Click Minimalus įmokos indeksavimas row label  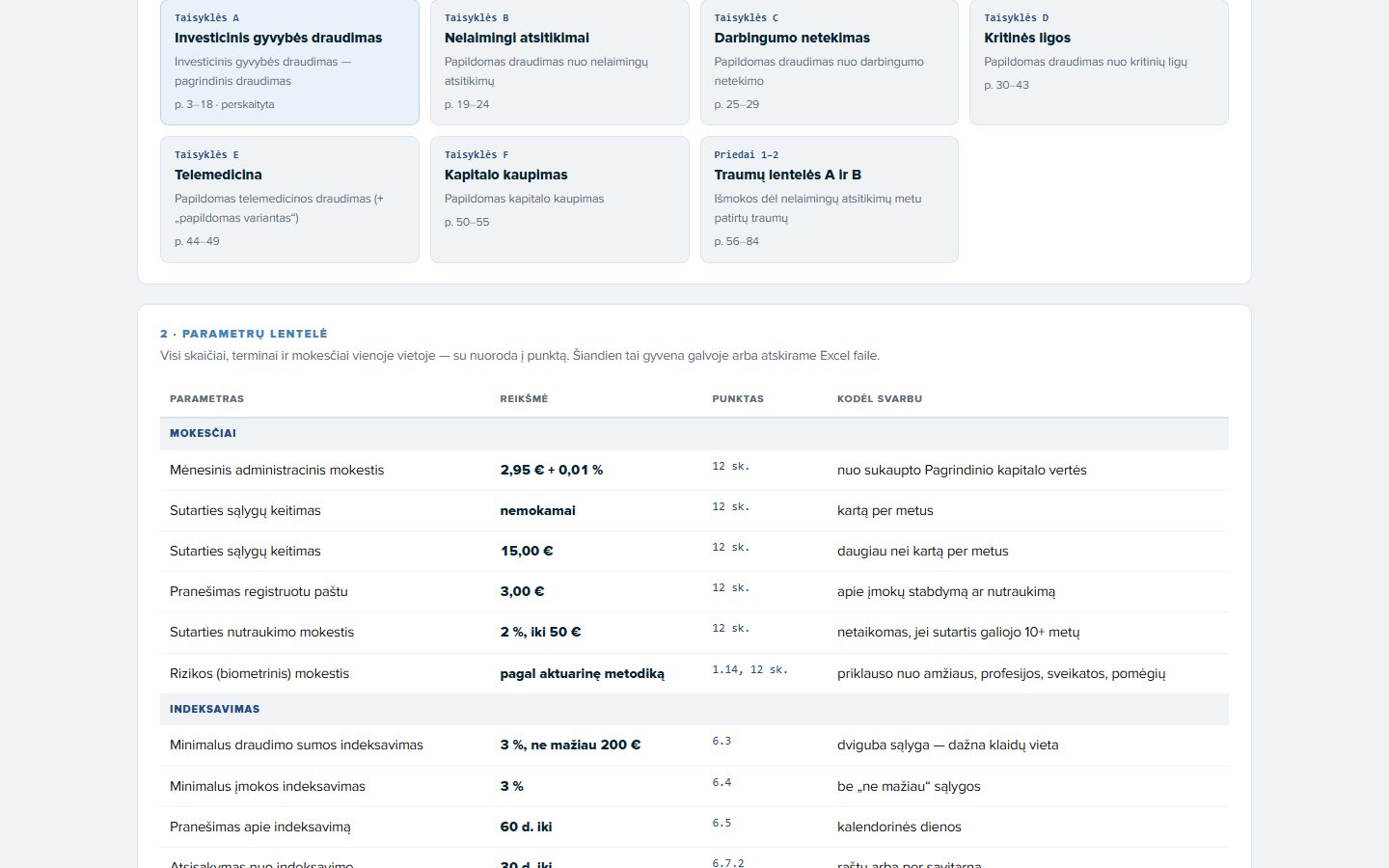(267, 786)
